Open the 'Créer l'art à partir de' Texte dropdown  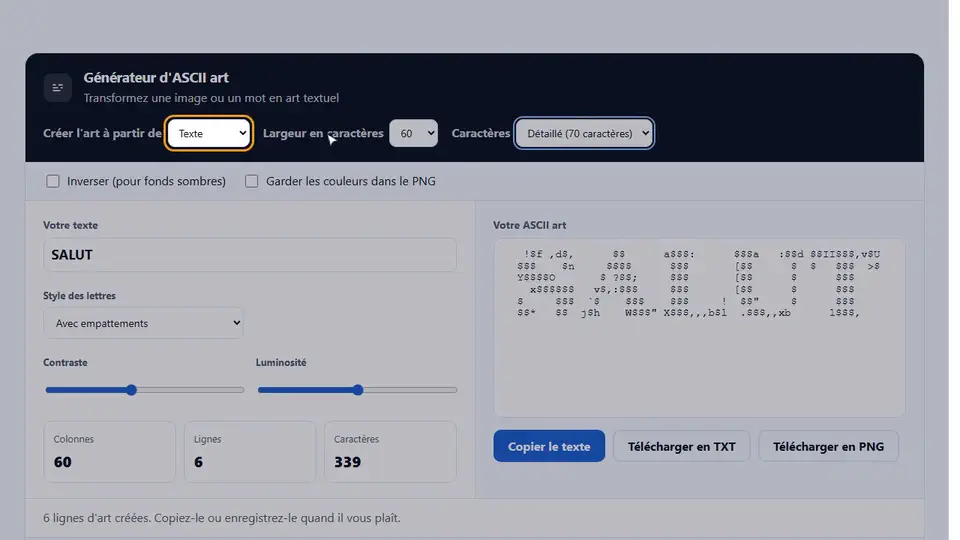coord(209,133)
